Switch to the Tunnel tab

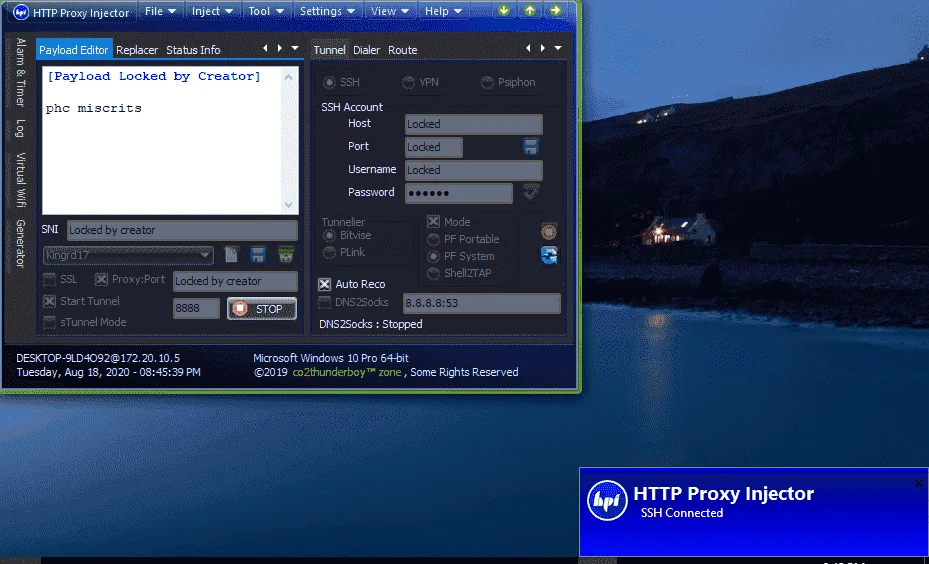(x=329, y=50)
